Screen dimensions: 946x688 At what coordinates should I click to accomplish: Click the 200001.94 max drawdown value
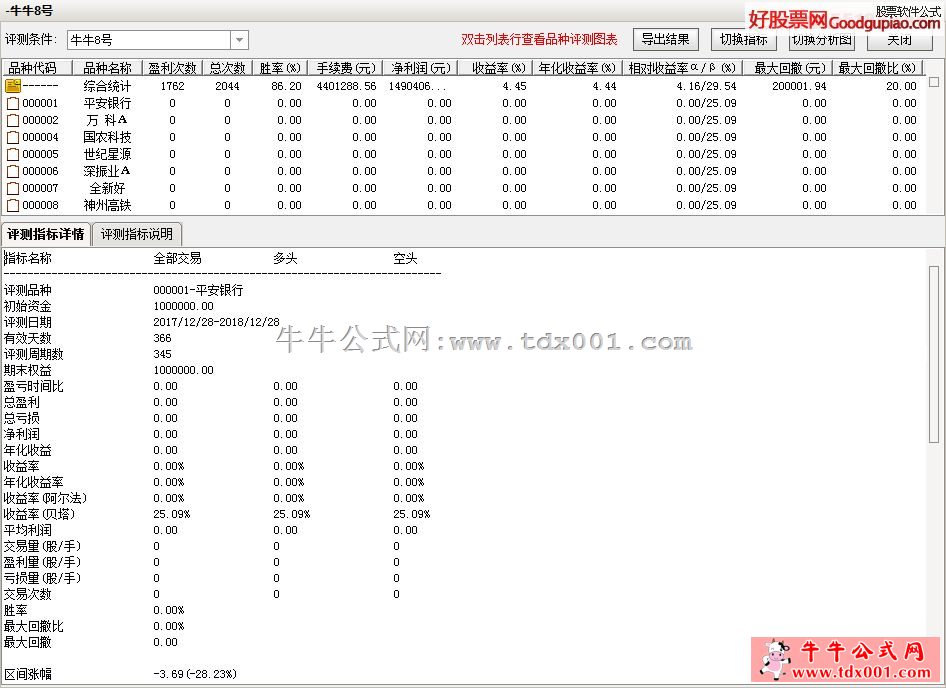tap(799, 86)
